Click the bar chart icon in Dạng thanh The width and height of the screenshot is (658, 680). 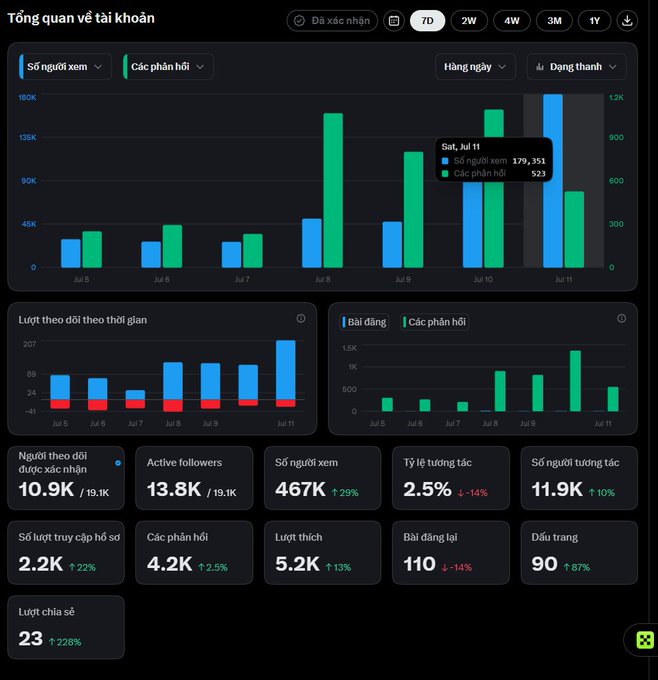pyautogui.click(x=540, y=67)
